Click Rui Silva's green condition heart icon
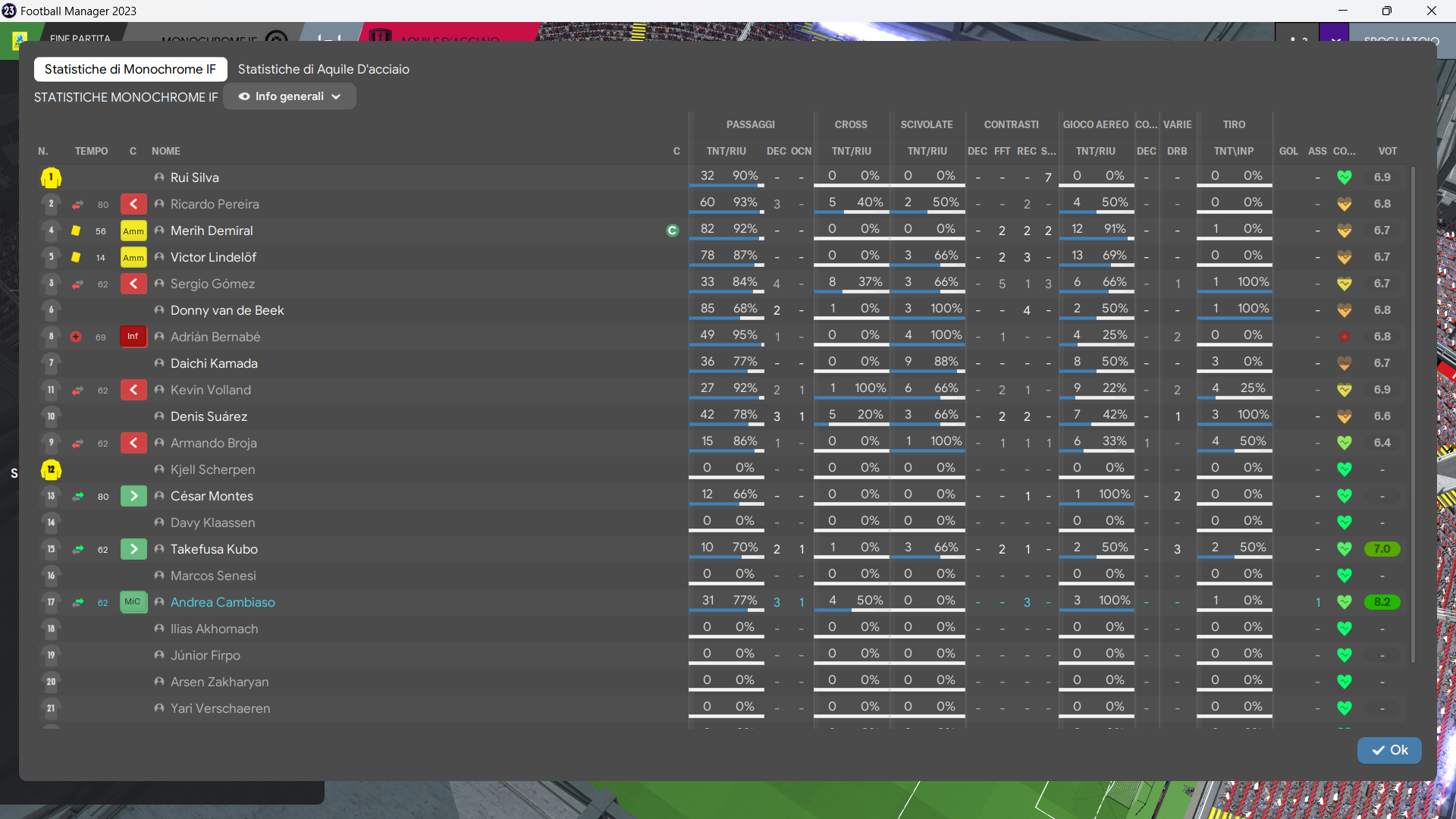Image resolution: width=1456 pixels, height=819 pixels. (x=1344, y=177)
